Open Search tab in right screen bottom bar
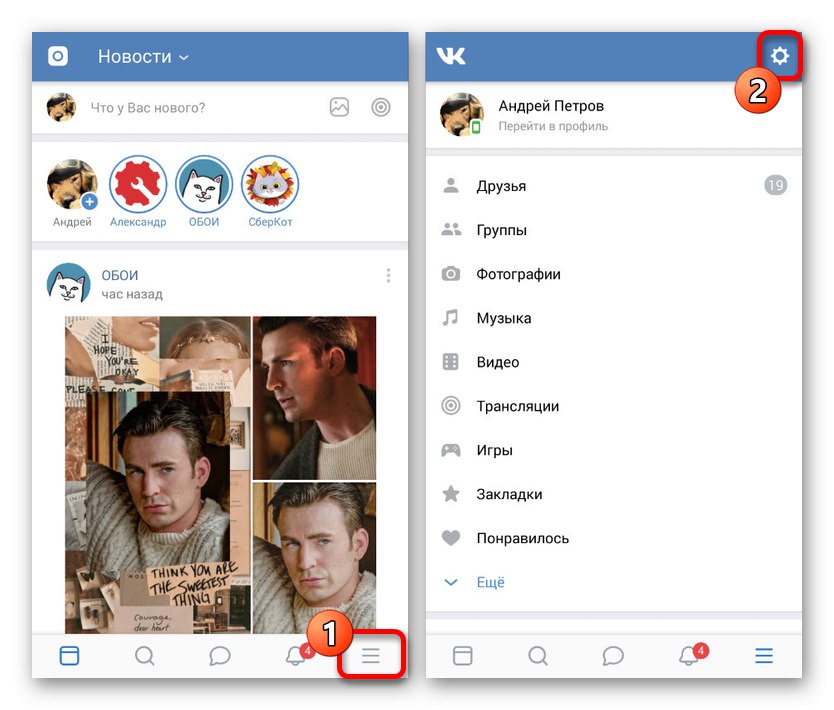Viewport: 834px width, 710px height. click(538, 656)
